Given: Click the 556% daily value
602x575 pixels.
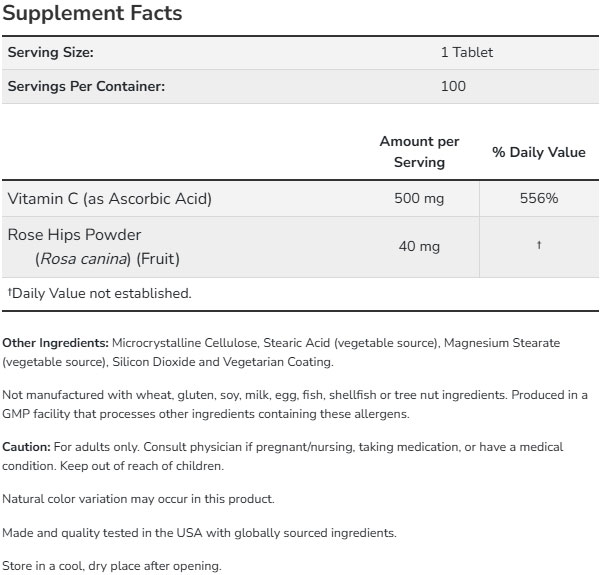Looking at the screenshot, I should point(538,198).
